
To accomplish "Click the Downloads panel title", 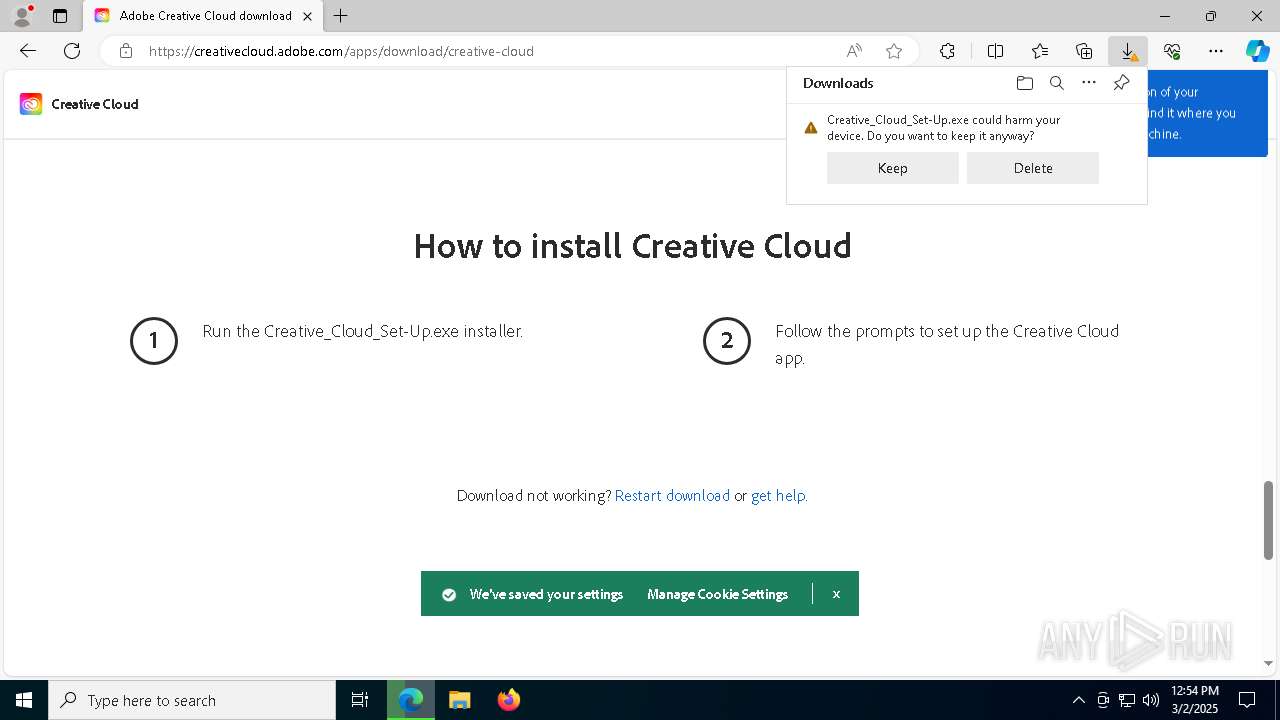I will [x=838, y=83].
